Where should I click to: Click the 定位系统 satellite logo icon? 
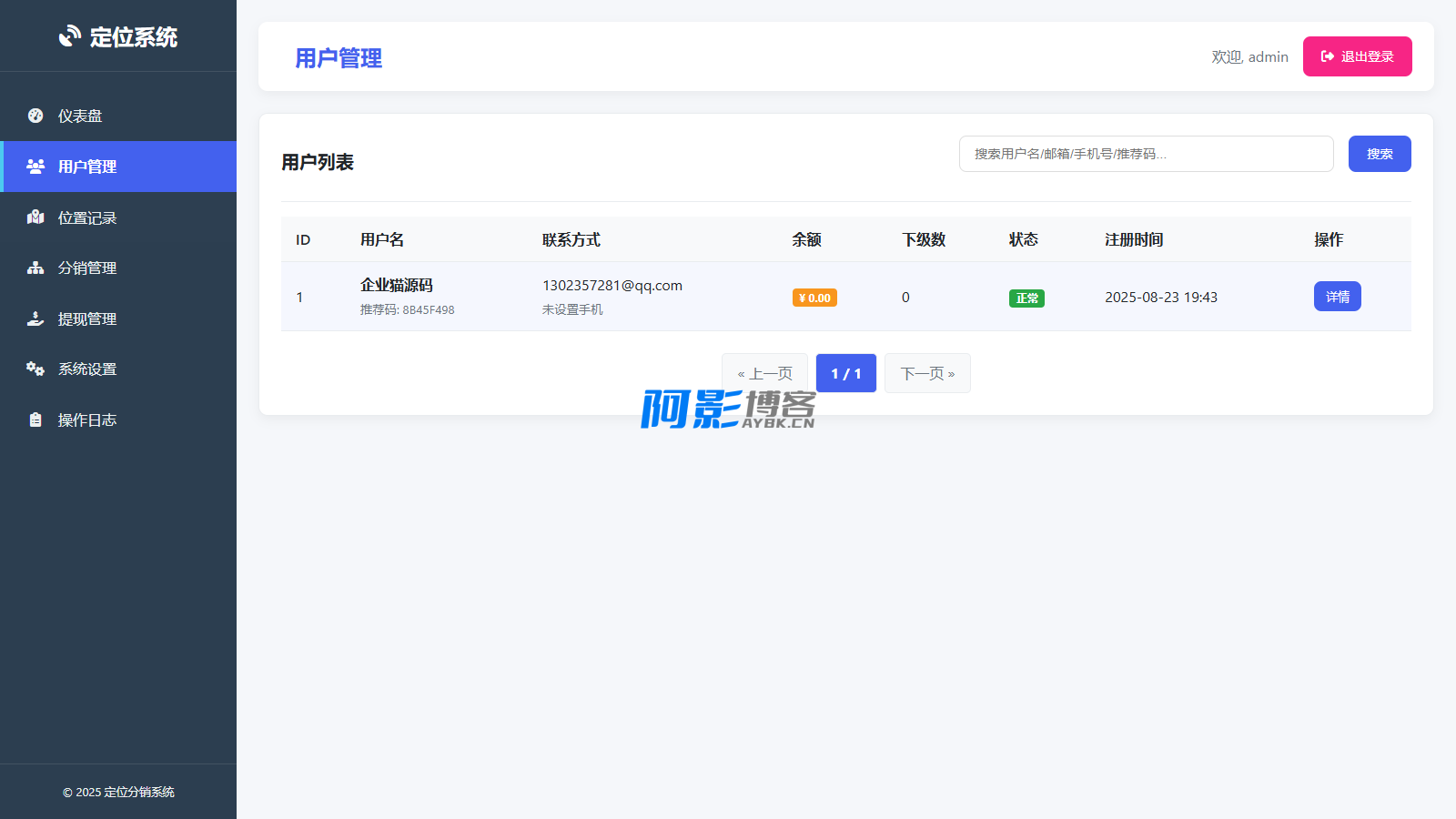[70, 36]
